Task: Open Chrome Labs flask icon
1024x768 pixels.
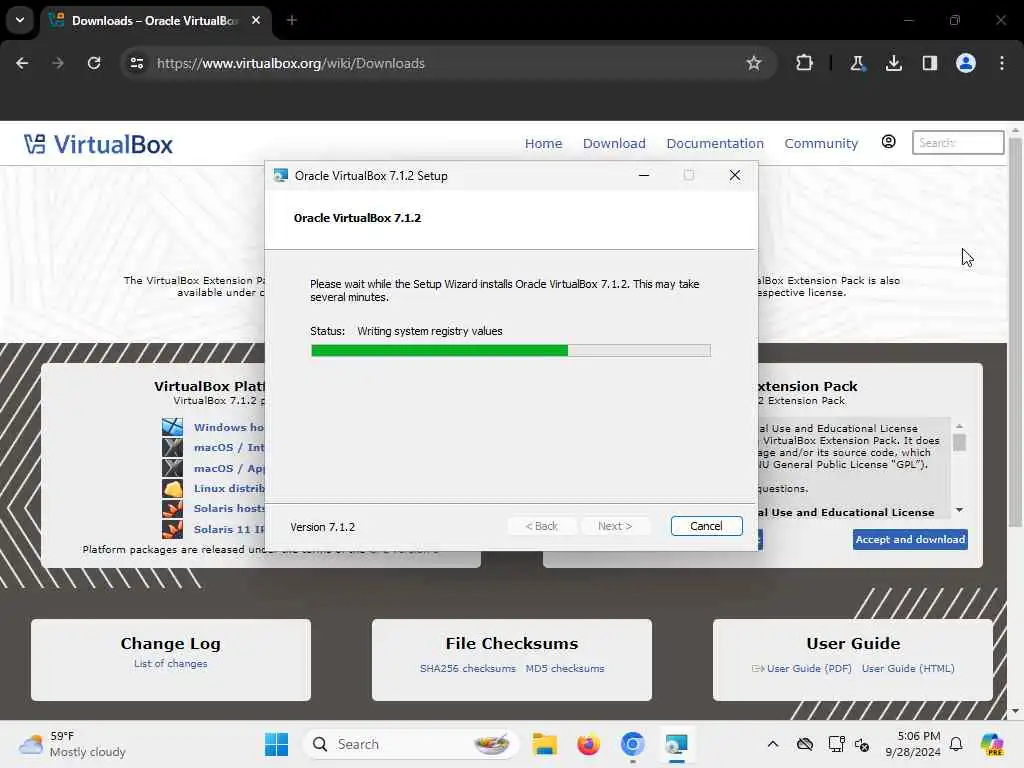Action: [x=857, y=63]
